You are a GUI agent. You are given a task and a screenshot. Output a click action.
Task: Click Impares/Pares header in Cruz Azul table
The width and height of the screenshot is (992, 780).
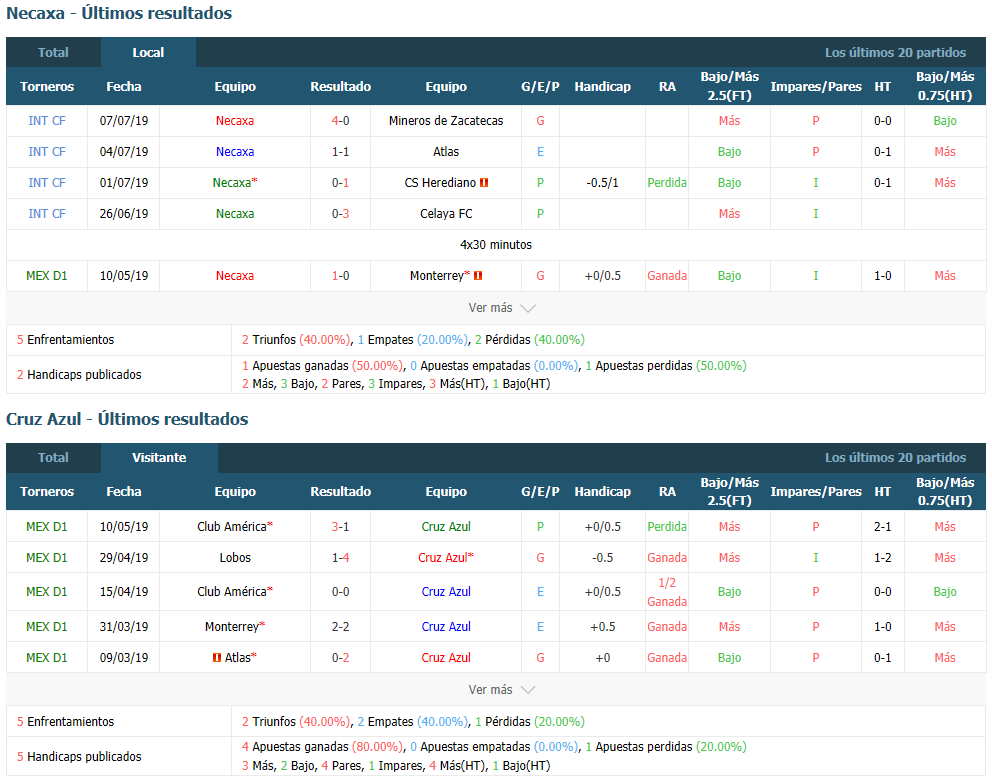815,492
